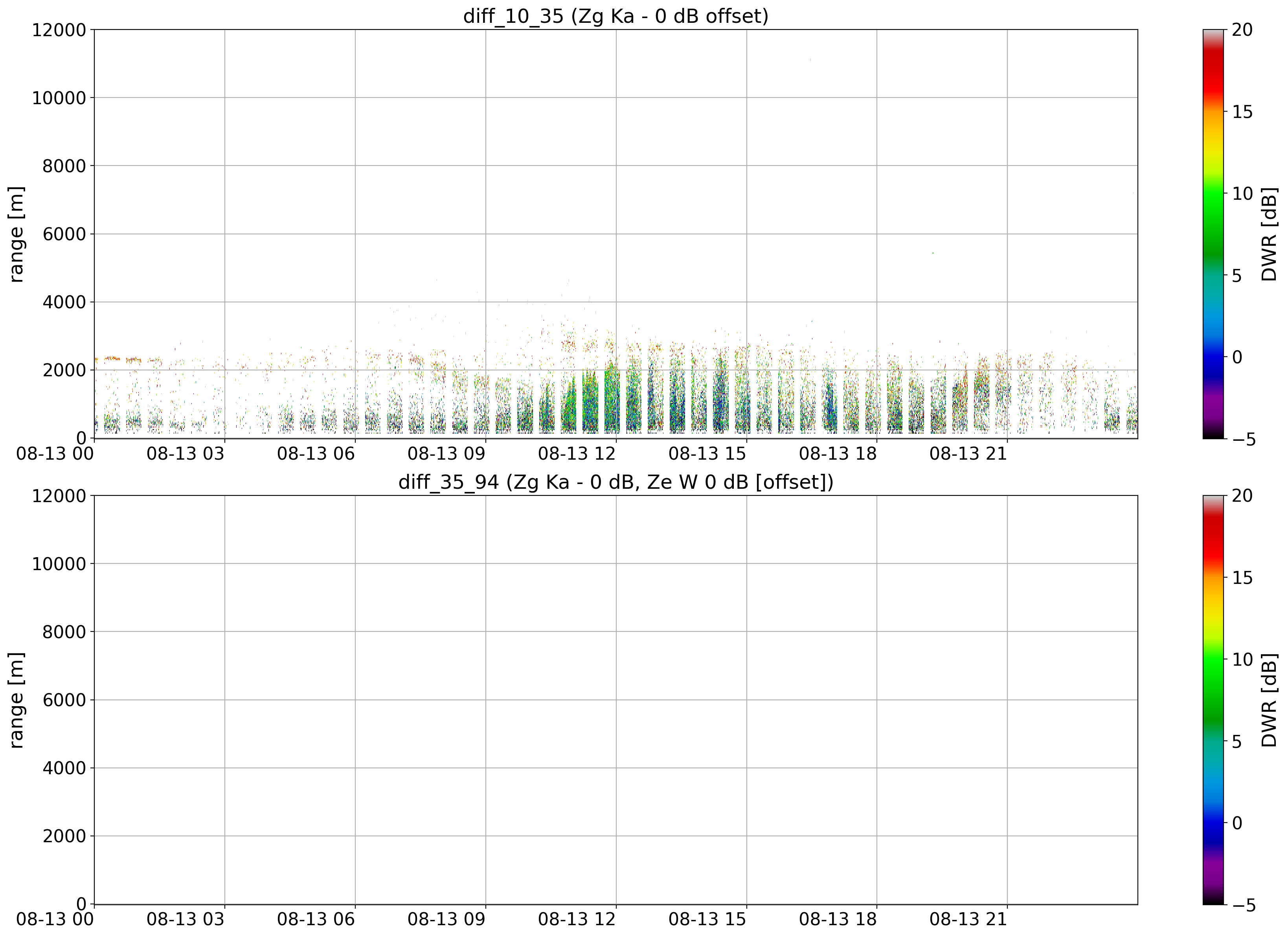Click the 12000 y-tick on diff_10_35 plot
The image size is (1288, 937).
click(59, 29)
